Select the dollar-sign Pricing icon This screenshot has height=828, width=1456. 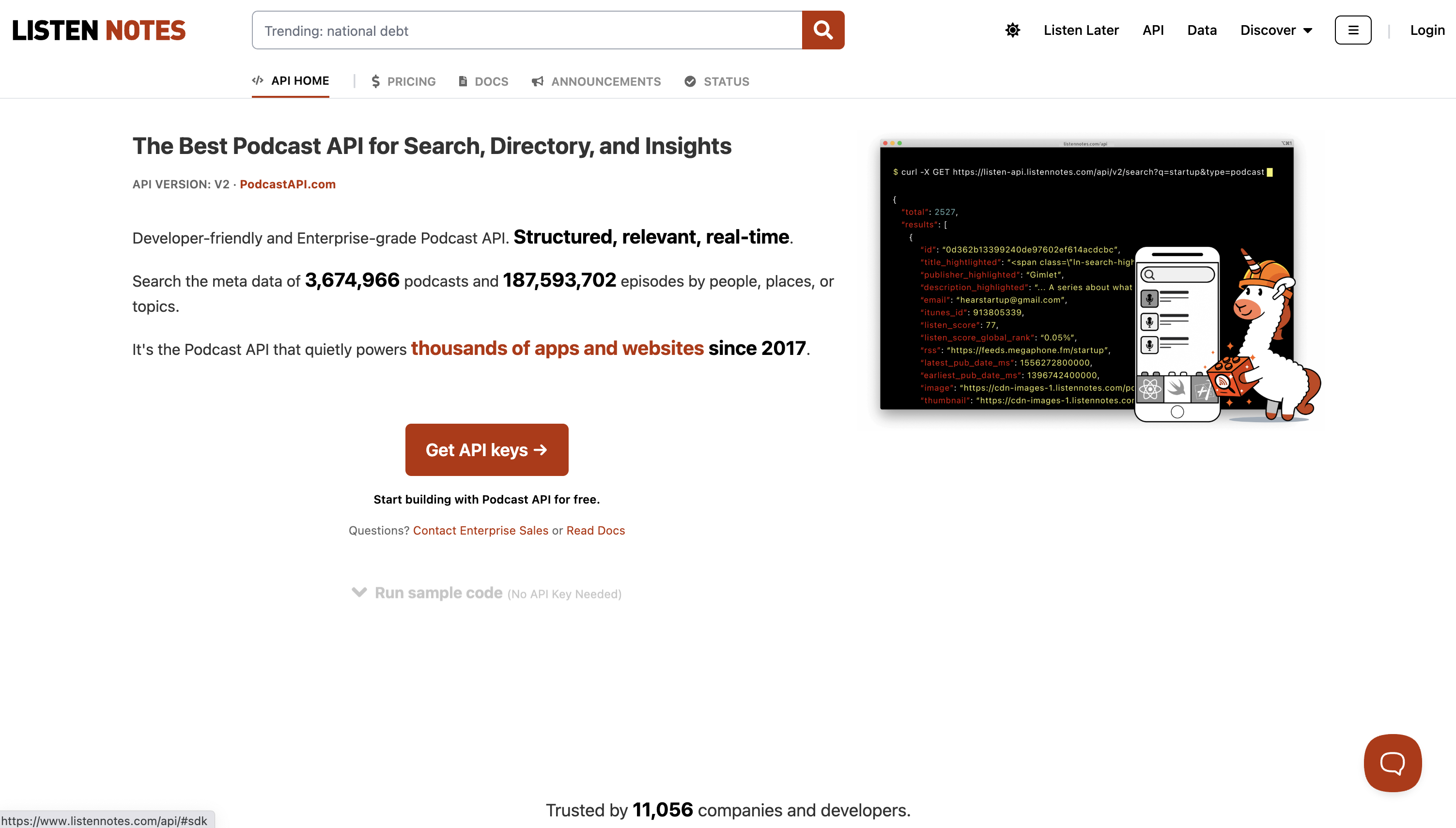click(376, 81)
